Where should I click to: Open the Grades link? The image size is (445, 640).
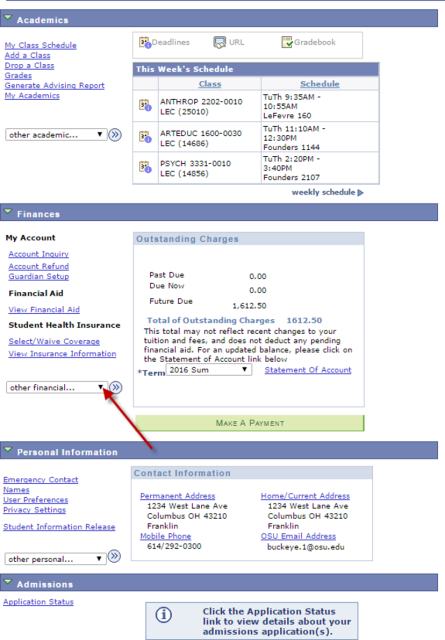click(18, 76)
